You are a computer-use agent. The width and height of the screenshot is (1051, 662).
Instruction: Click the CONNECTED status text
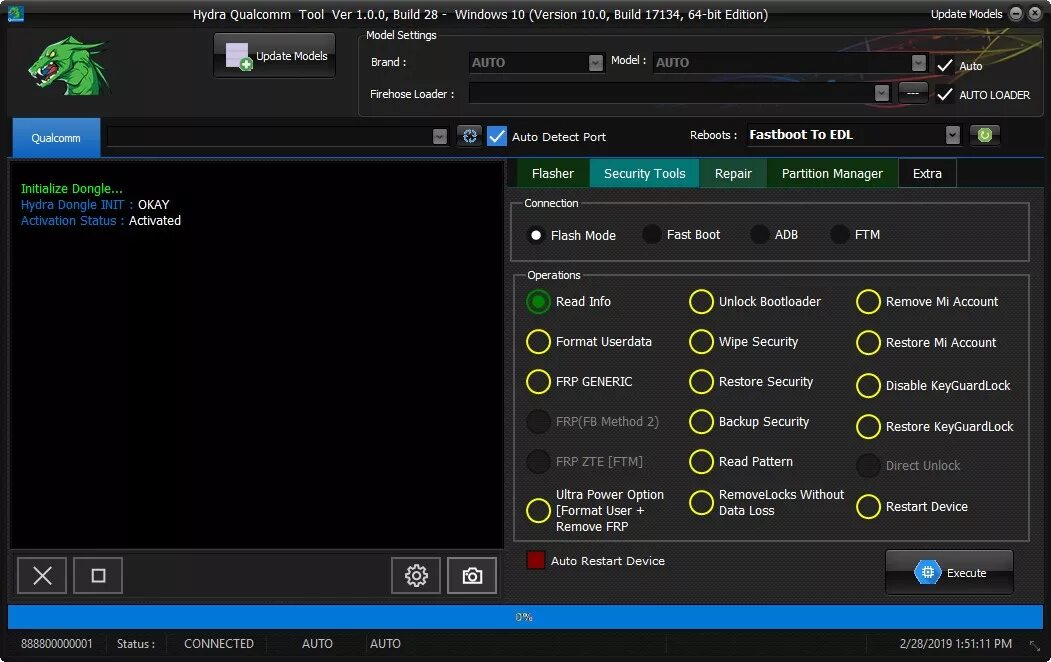(x=219, y=644)
